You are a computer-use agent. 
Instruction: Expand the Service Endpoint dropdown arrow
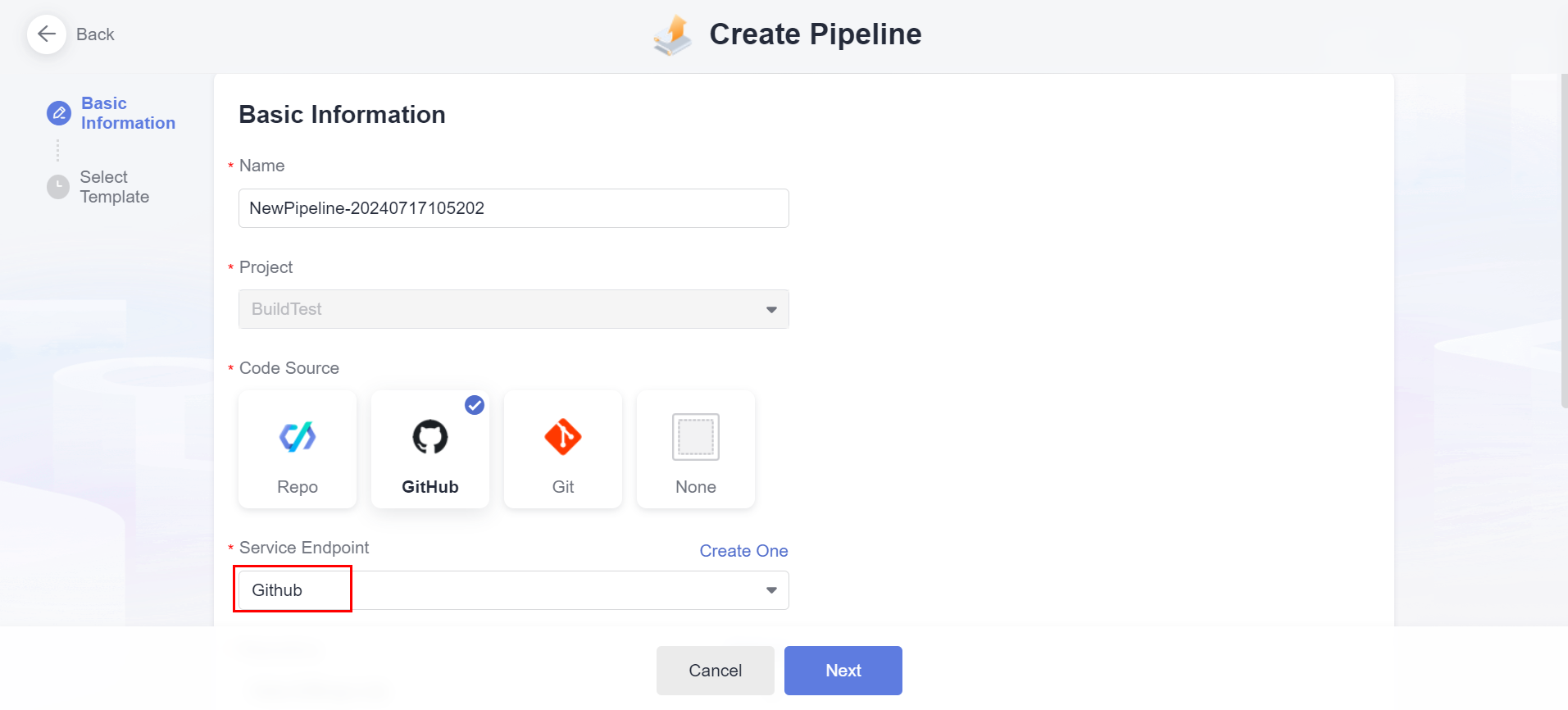click(771, 590)
